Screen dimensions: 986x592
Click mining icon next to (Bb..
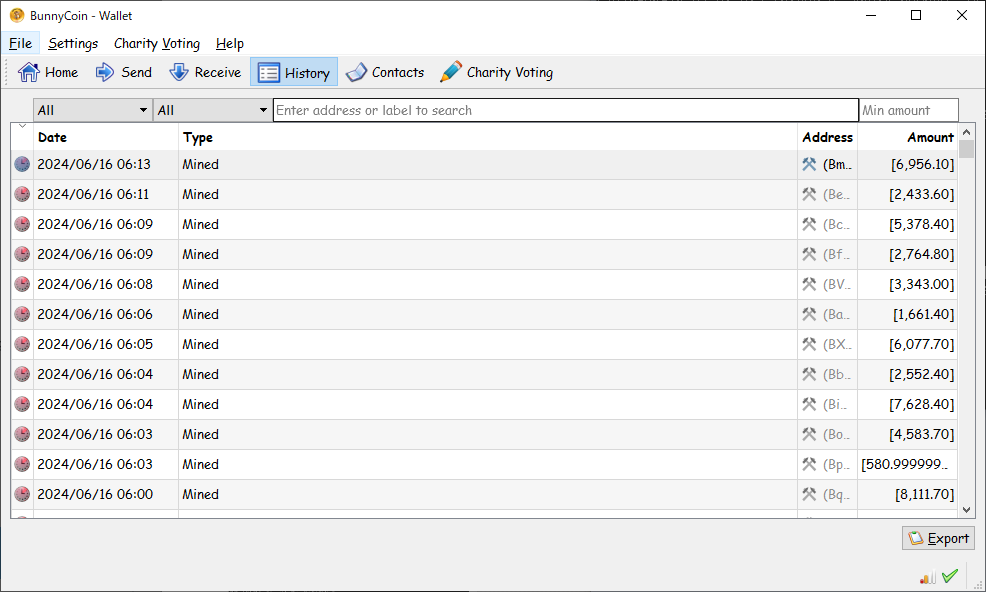coord(809,374)
